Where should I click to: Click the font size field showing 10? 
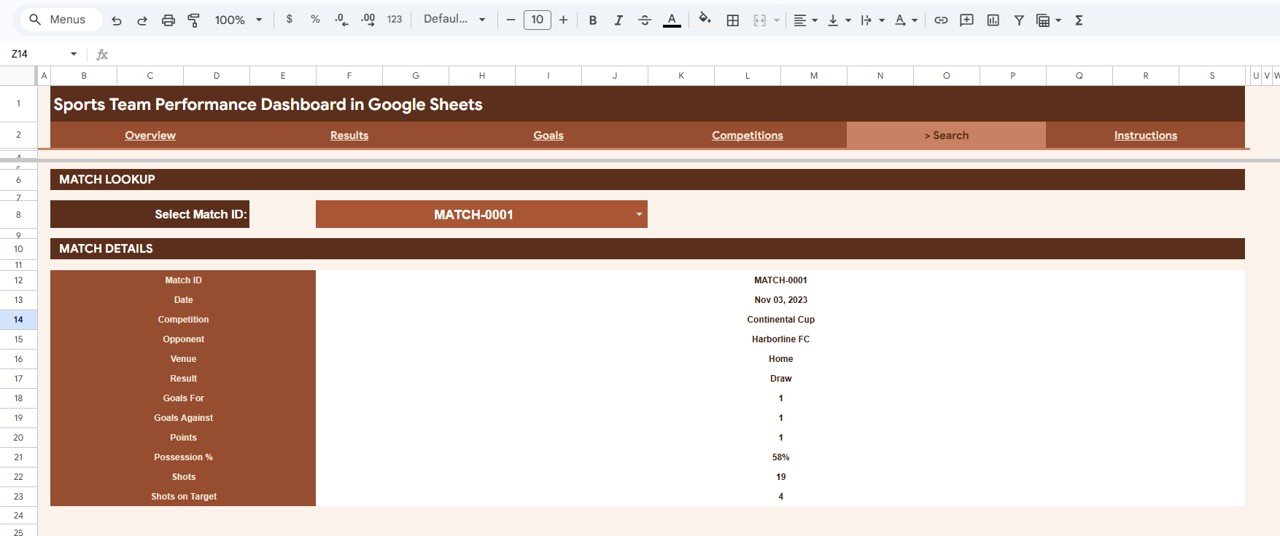pos(537,20)
